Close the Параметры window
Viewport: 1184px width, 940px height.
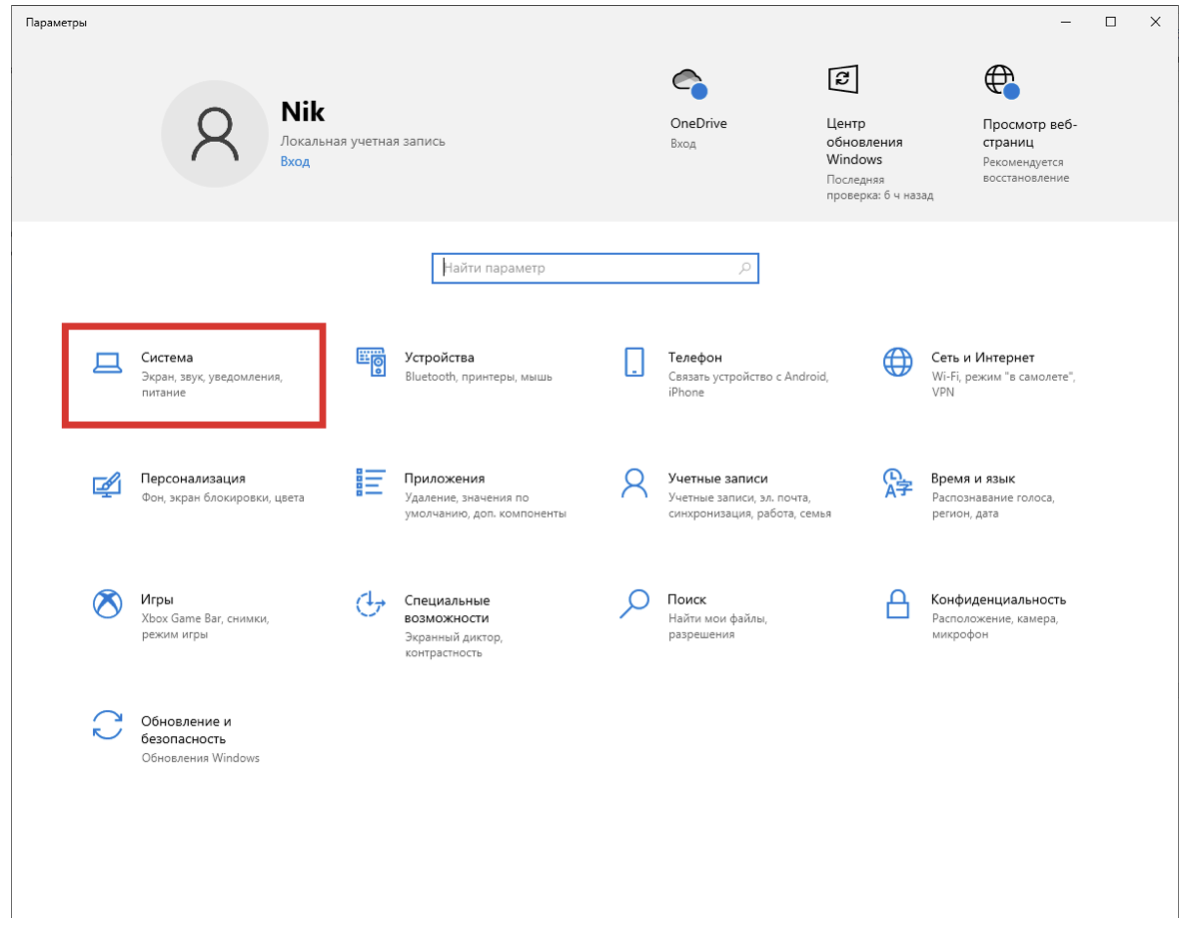click(1155, 22)
